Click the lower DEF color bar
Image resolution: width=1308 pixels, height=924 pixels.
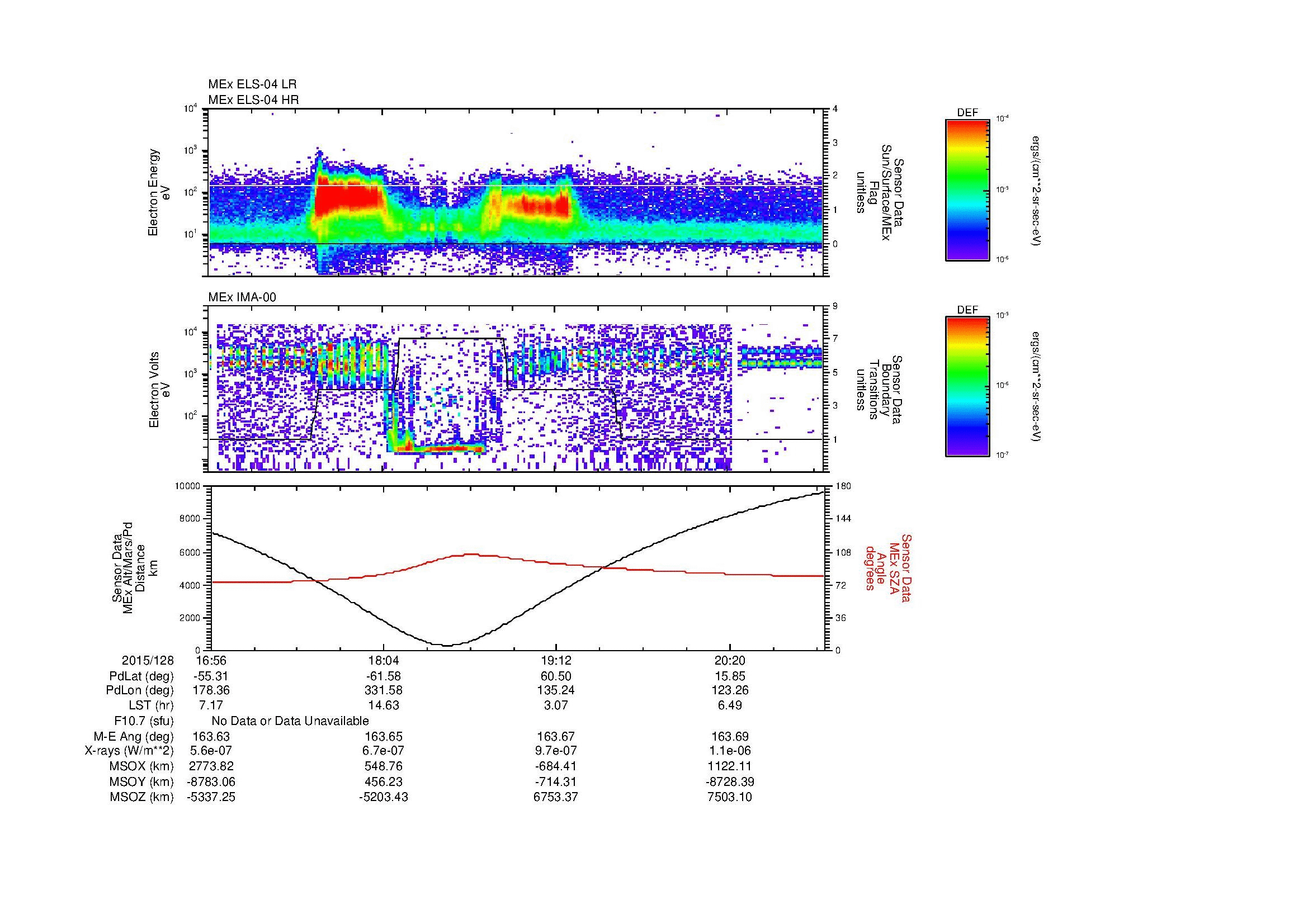967,387
